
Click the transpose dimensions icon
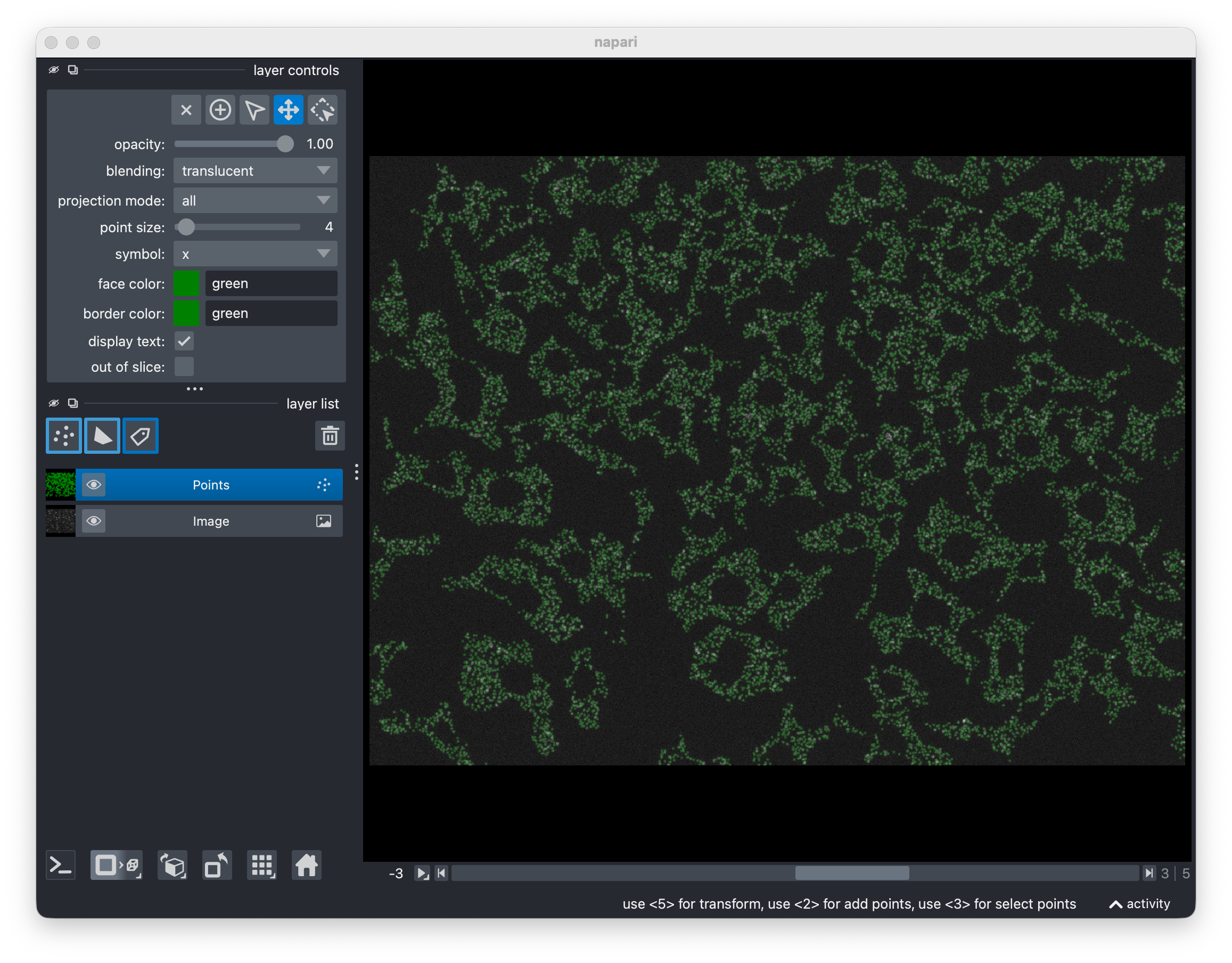point(217,865)
